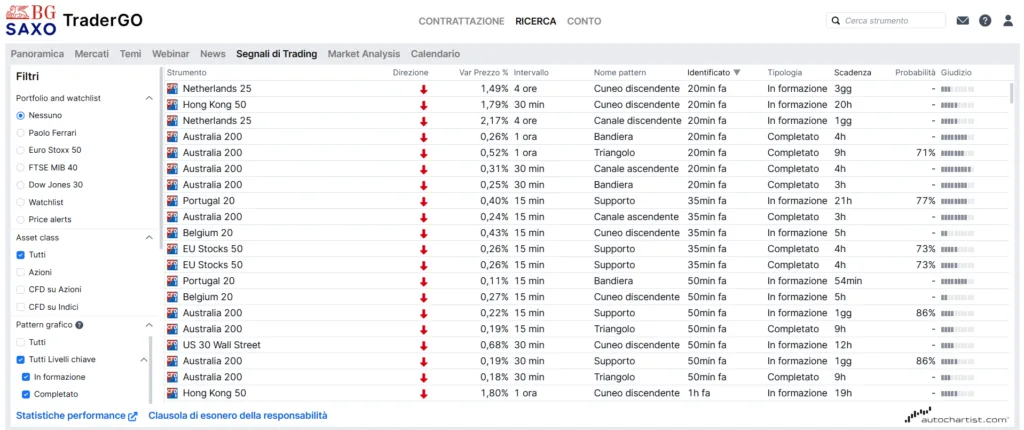Focus the Cerca strumento search field

(886, 21)
